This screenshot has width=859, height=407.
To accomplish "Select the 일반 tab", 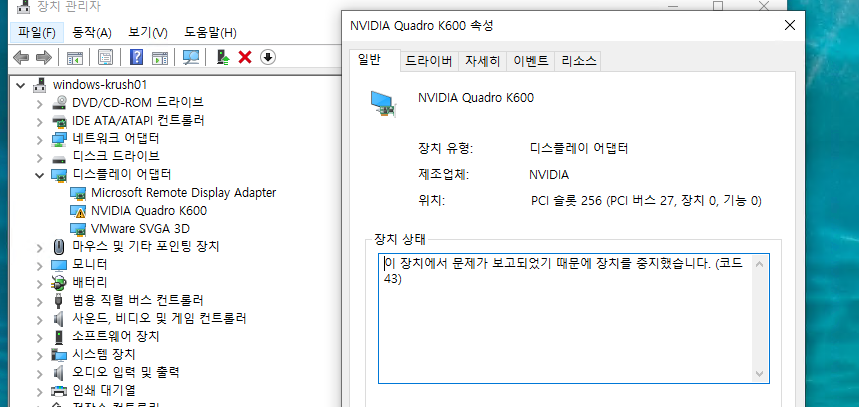I will pyautogui.click(x=374, y=60).
